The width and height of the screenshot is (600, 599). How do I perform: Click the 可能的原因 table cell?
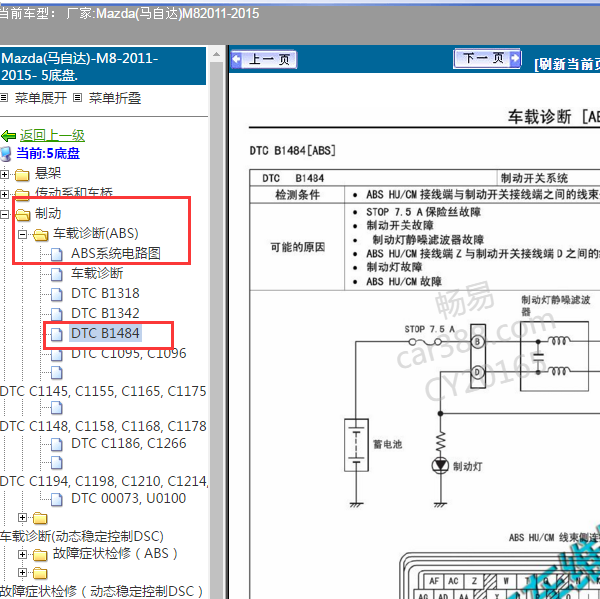pos(297,247)
